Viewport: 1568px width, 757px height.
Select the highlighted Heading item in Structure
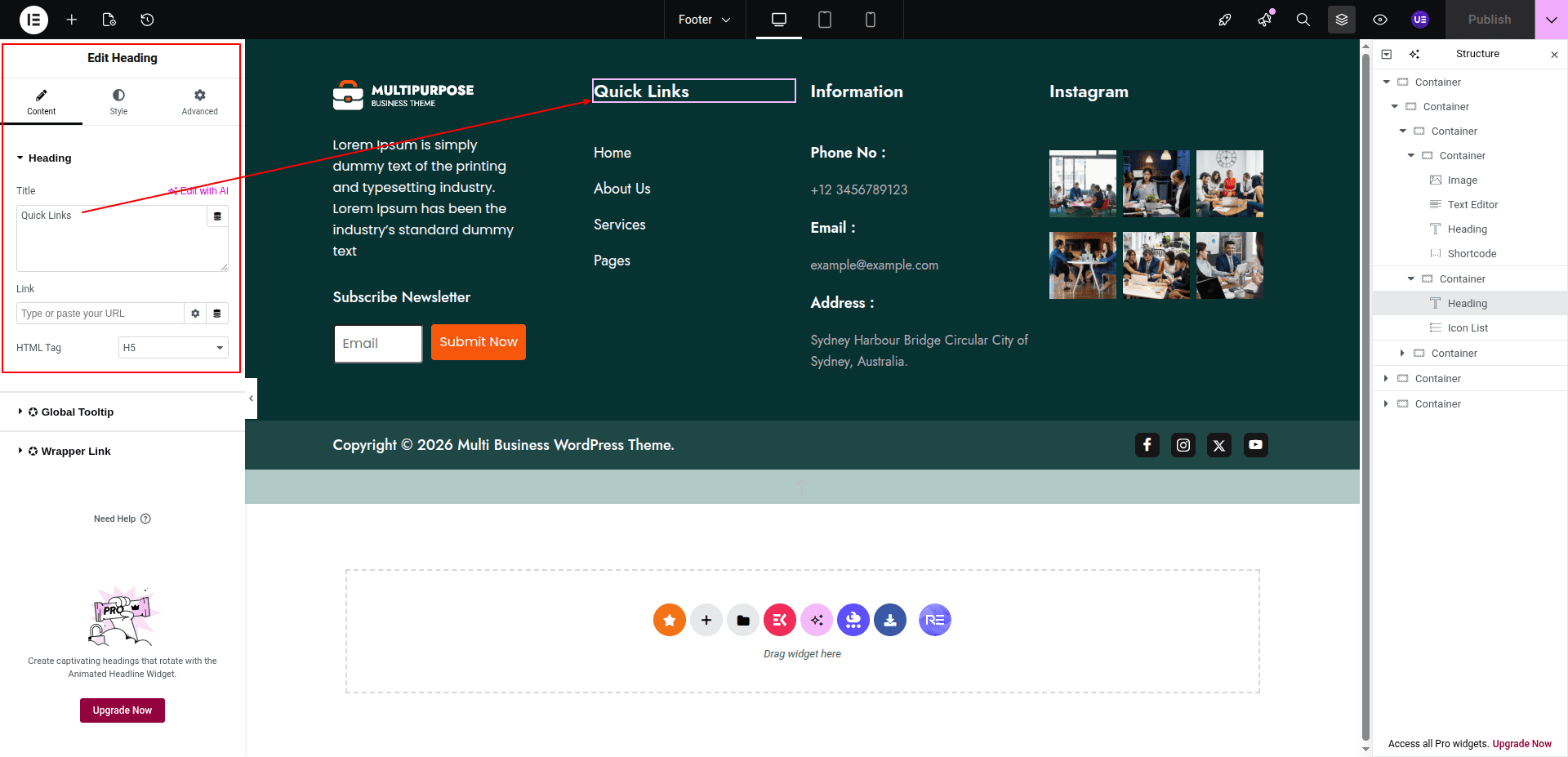tap(1470, 304)
